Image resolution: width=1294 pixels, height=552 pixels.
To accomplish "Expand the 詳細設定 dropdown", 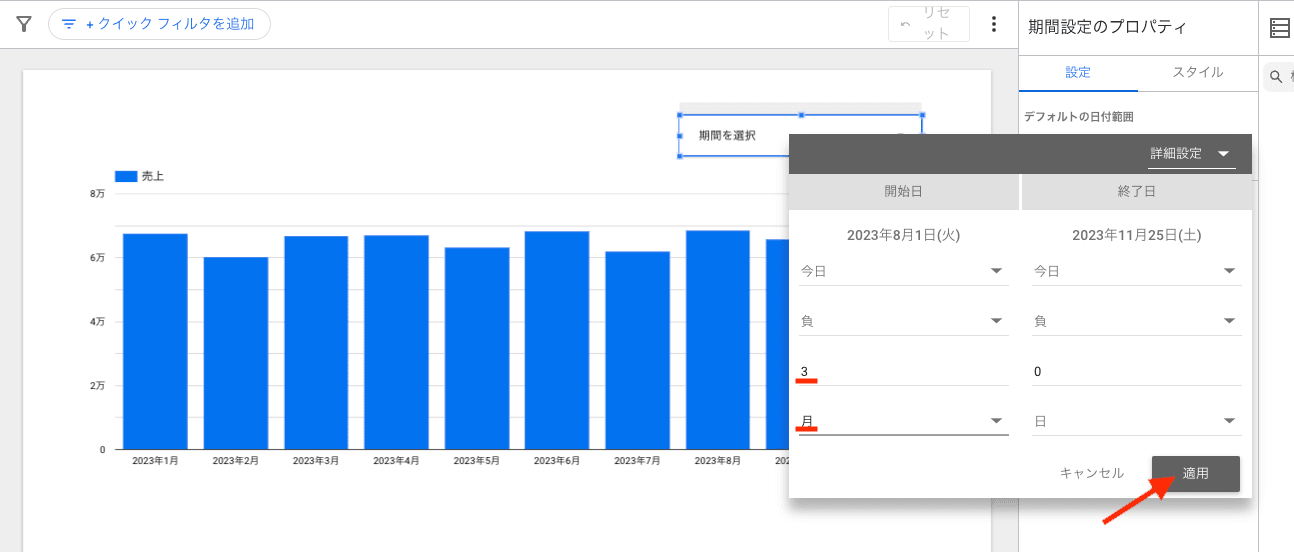I will (1191, 154).
